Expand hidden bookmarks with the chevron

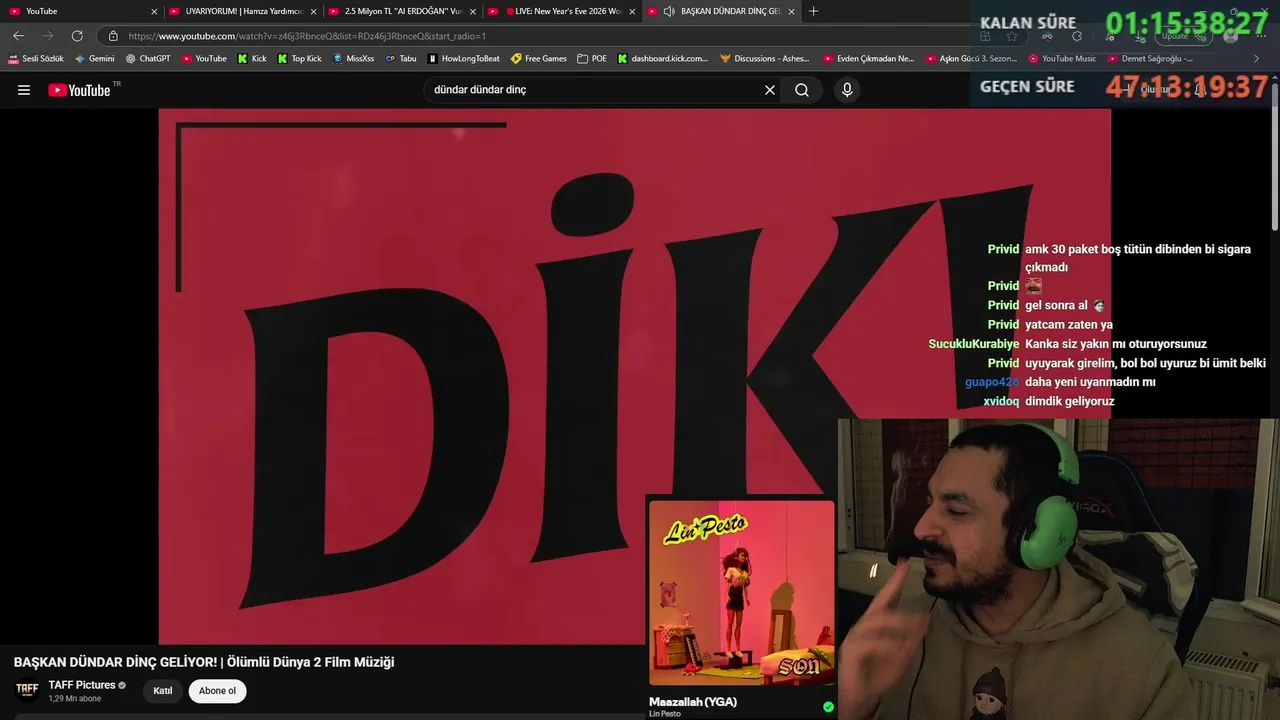[1256, 59]
